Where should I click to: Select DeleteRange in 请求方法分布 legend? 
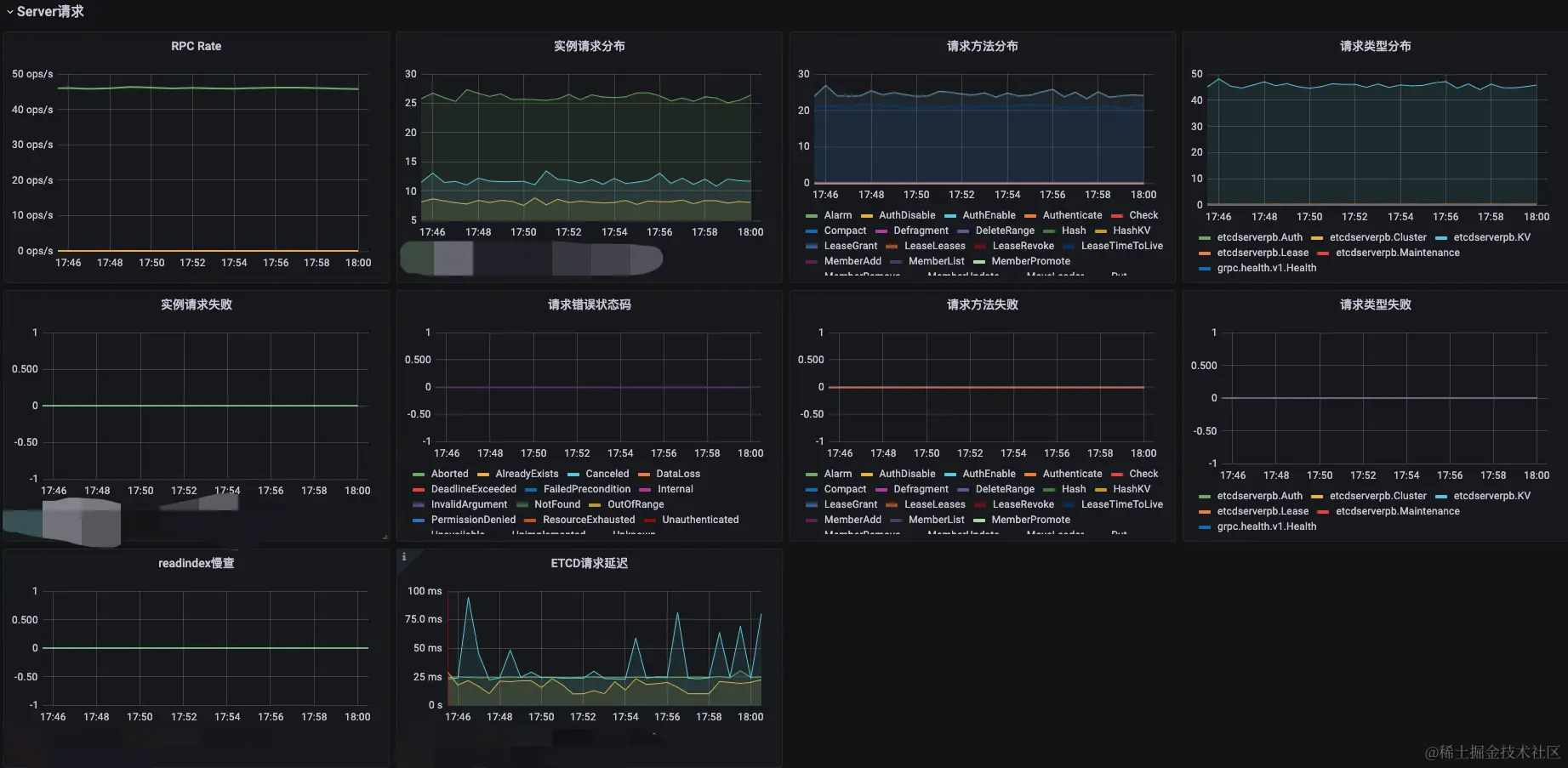coord(1005,230)
